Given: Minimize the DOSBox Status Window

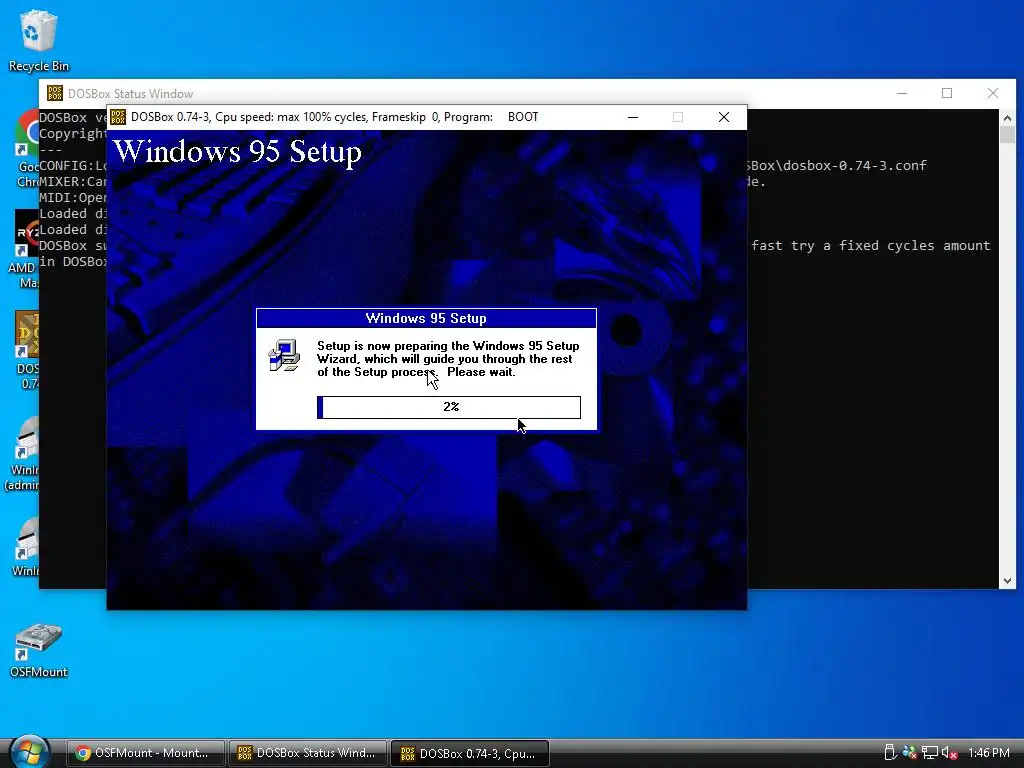Looking at the screenshot, I should (x=902, y=93).
